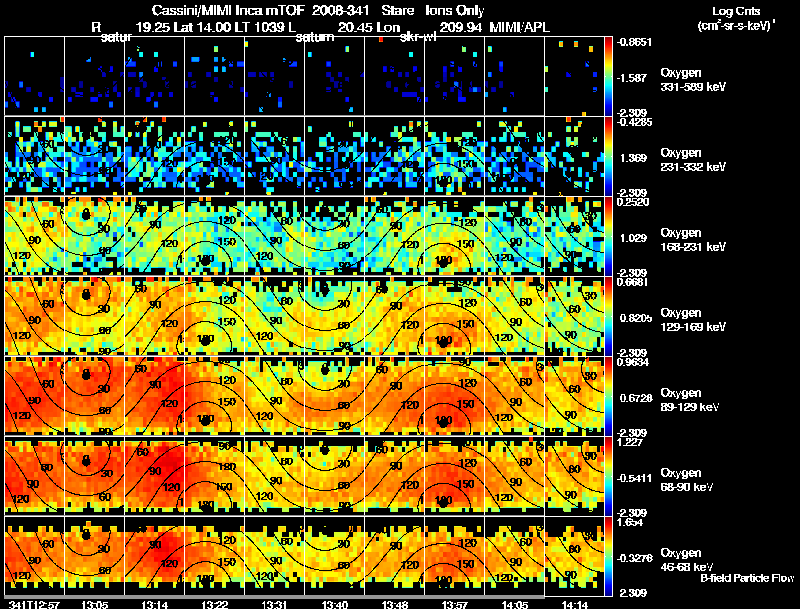The width and height of the screenshot is (800, 609).
Task: Select the Oxygen 46-68 keV panel at 13:48
Action: 394,557
